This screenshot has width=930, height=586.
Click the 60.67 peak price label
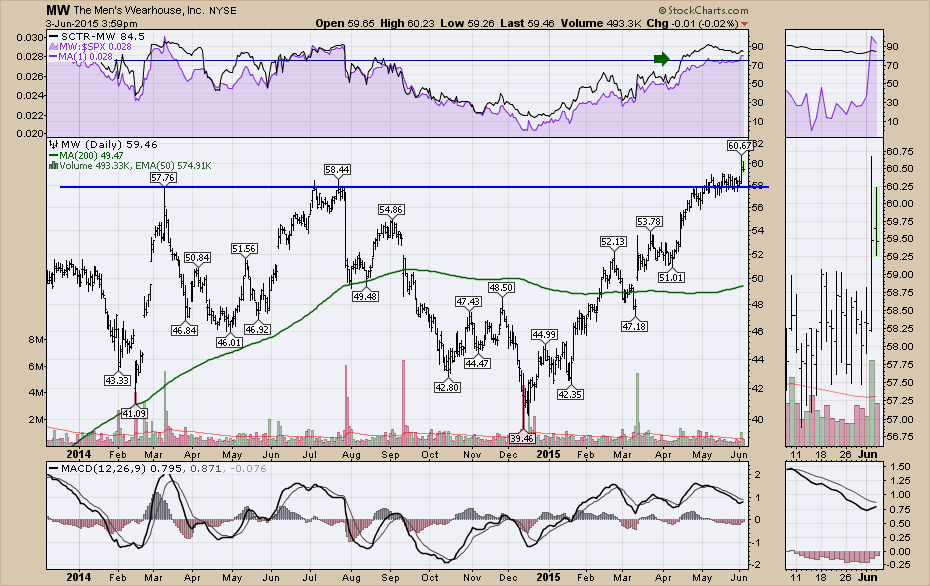[x=740, y=145]
